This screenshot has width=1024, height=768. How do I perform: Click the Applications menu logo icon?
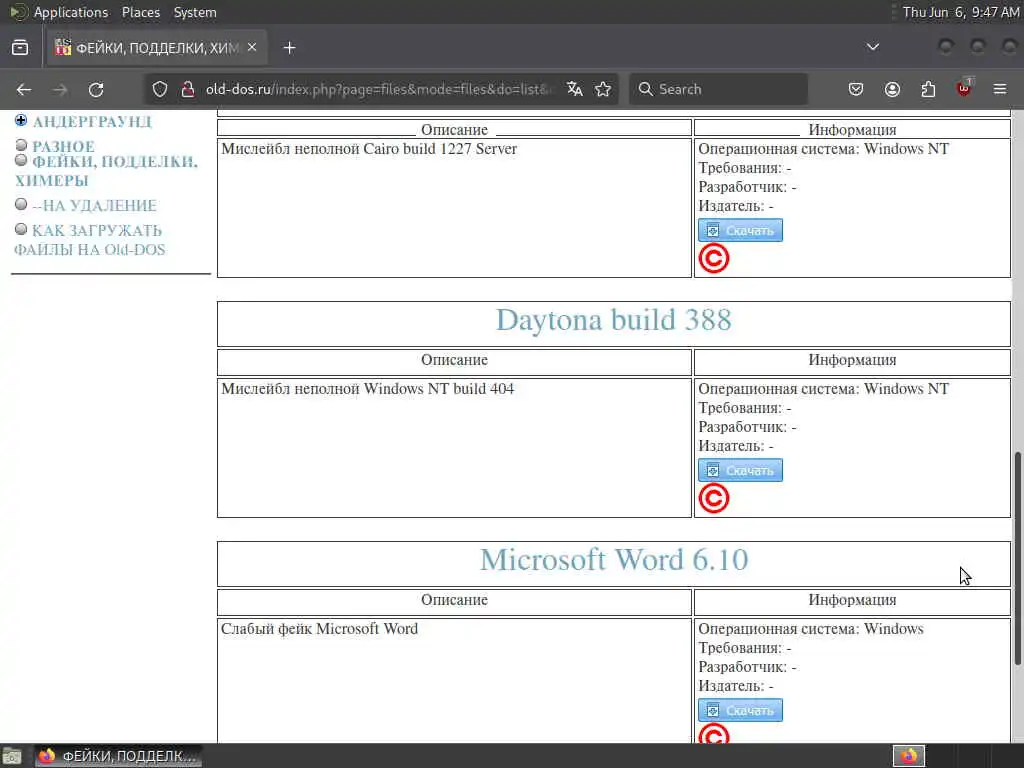[x=18, y=12]
